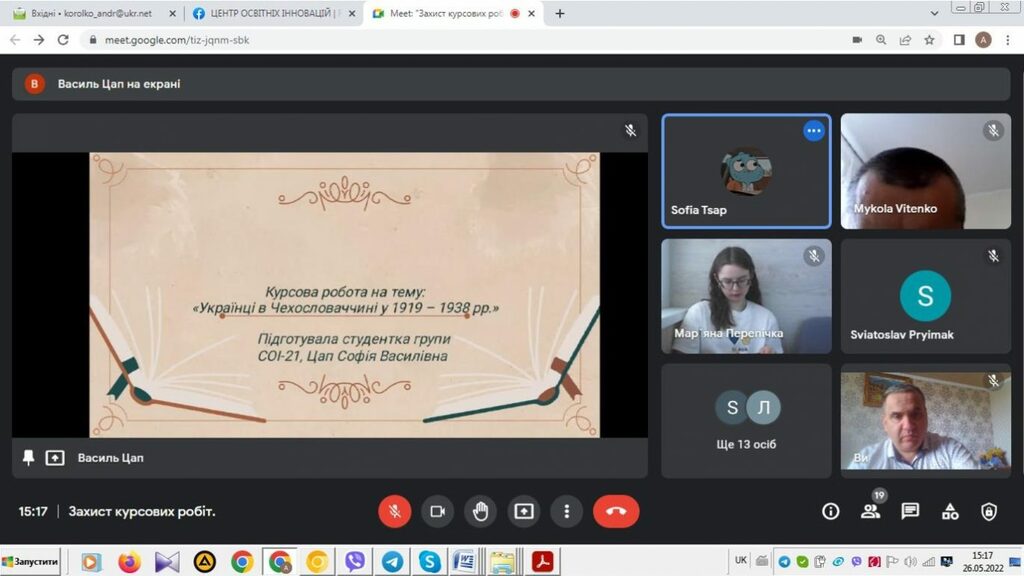Unpin Василь Цап's presentation
The height and width of the screenshot is (576, 1024).
pyautogui.click(x=28, y=457)
